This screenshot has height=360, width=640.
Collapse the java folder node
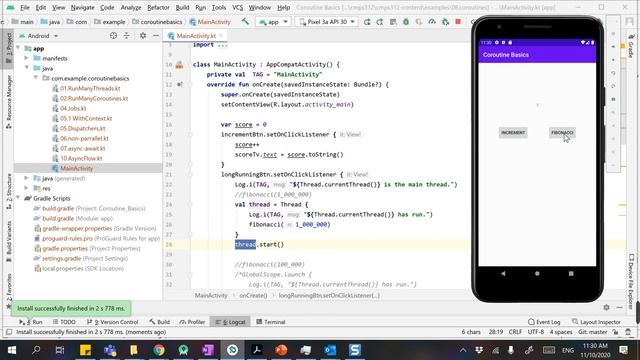click(27, 68)
